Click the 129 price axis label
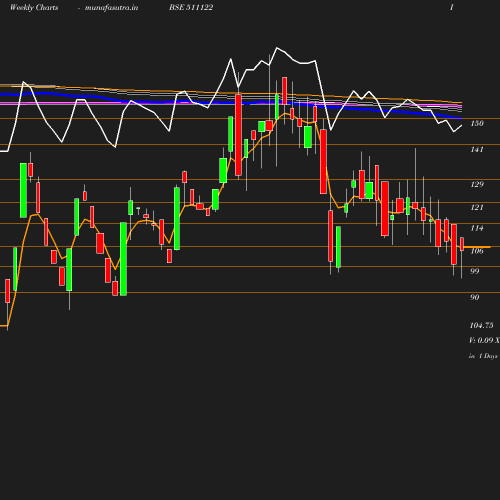This screenshot has width=500, height=500. click(x=477, y=184)
